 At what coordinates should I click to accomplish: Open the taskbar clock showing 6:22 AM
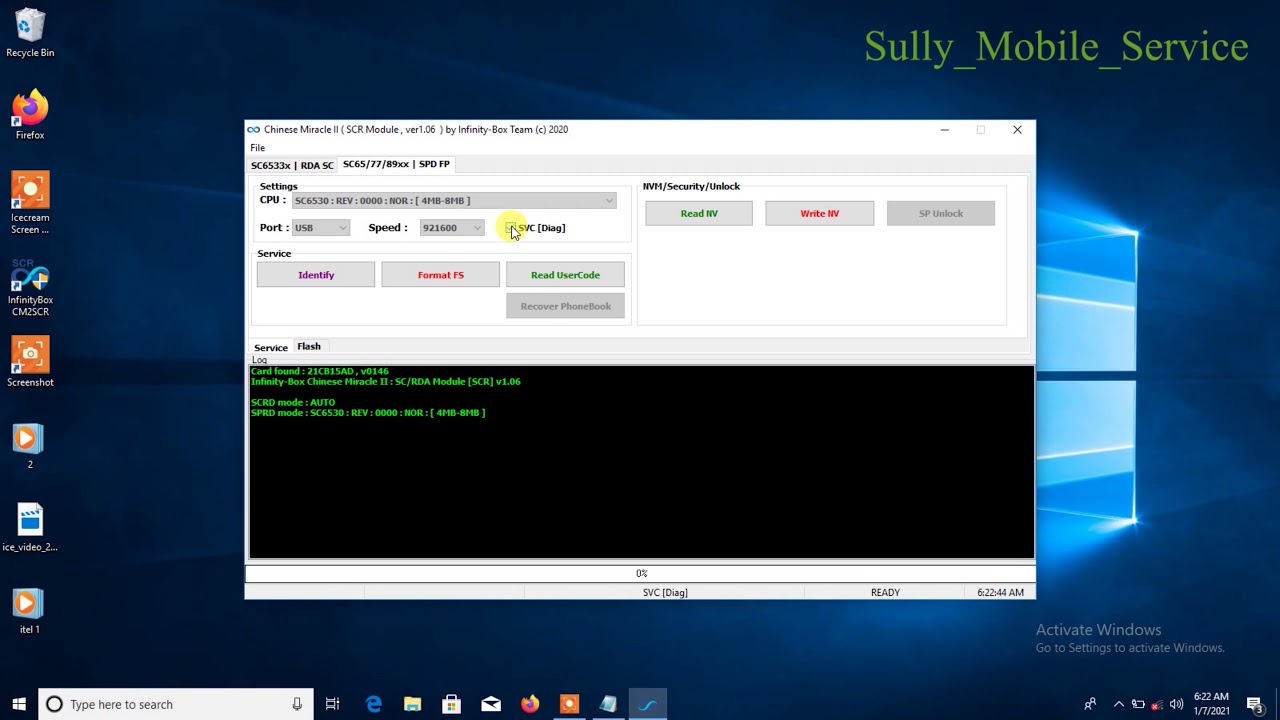[x=1211, y=704]
